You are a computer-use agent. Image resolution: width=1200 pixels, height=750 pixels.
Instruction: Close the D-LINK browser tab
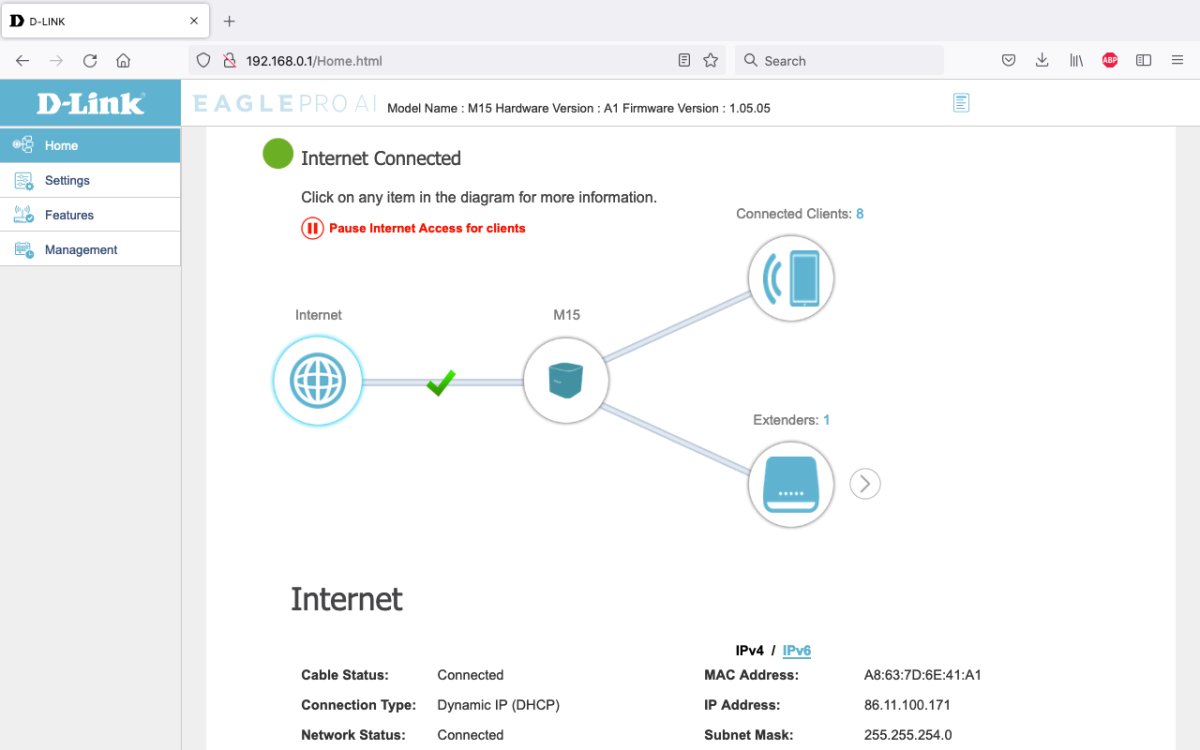pyautogui.click(x=194, y=21)
